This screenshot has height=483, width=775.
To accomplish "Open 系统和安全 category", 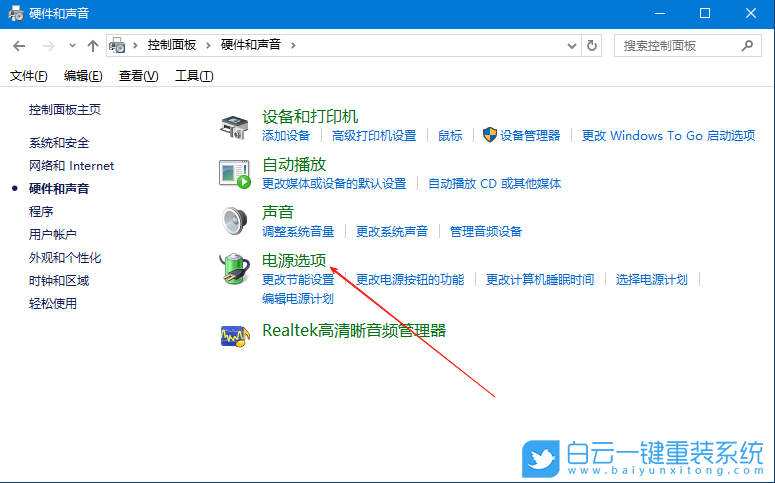I will click(59, 143).
